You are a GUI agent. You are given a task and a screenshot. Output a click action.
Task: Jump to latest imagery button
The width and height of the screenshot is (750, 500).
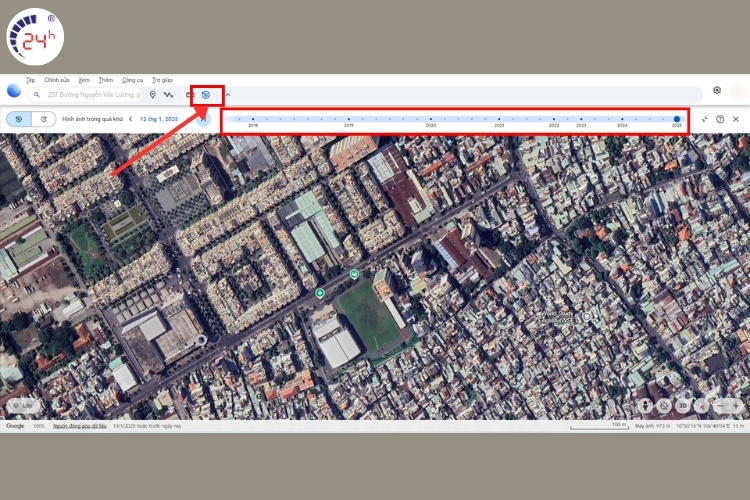[203, 119]
